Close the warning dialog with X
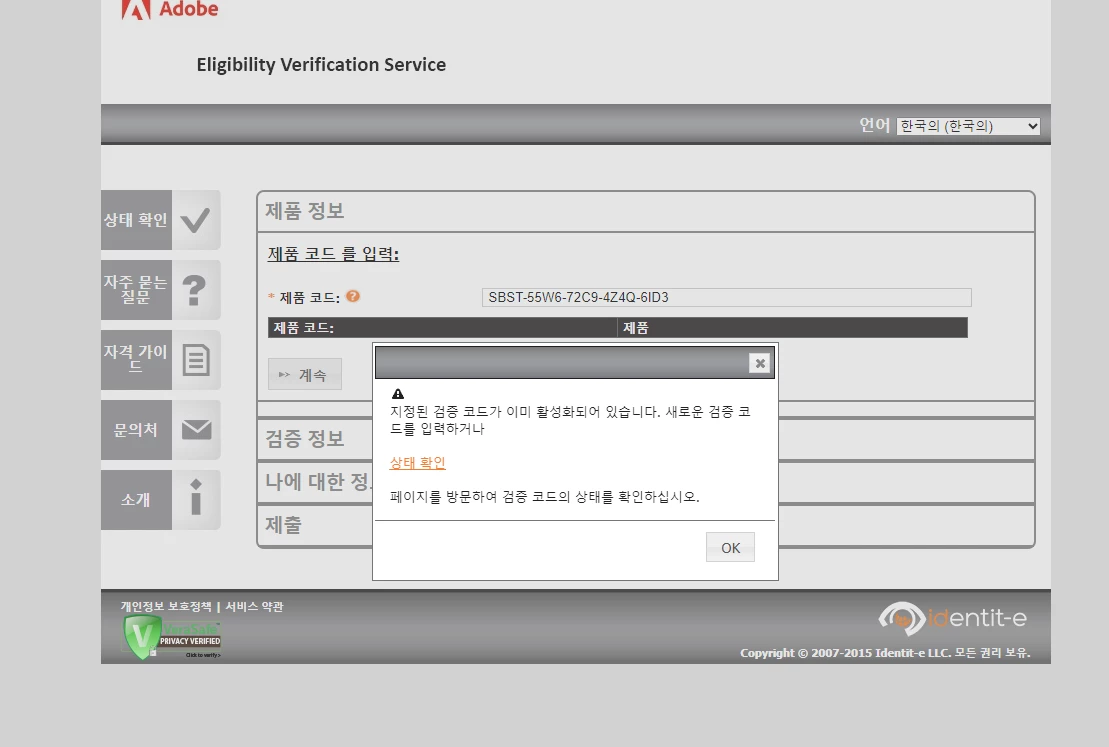1109x747 pixels. pyautogui.click(x=760, y=363)
